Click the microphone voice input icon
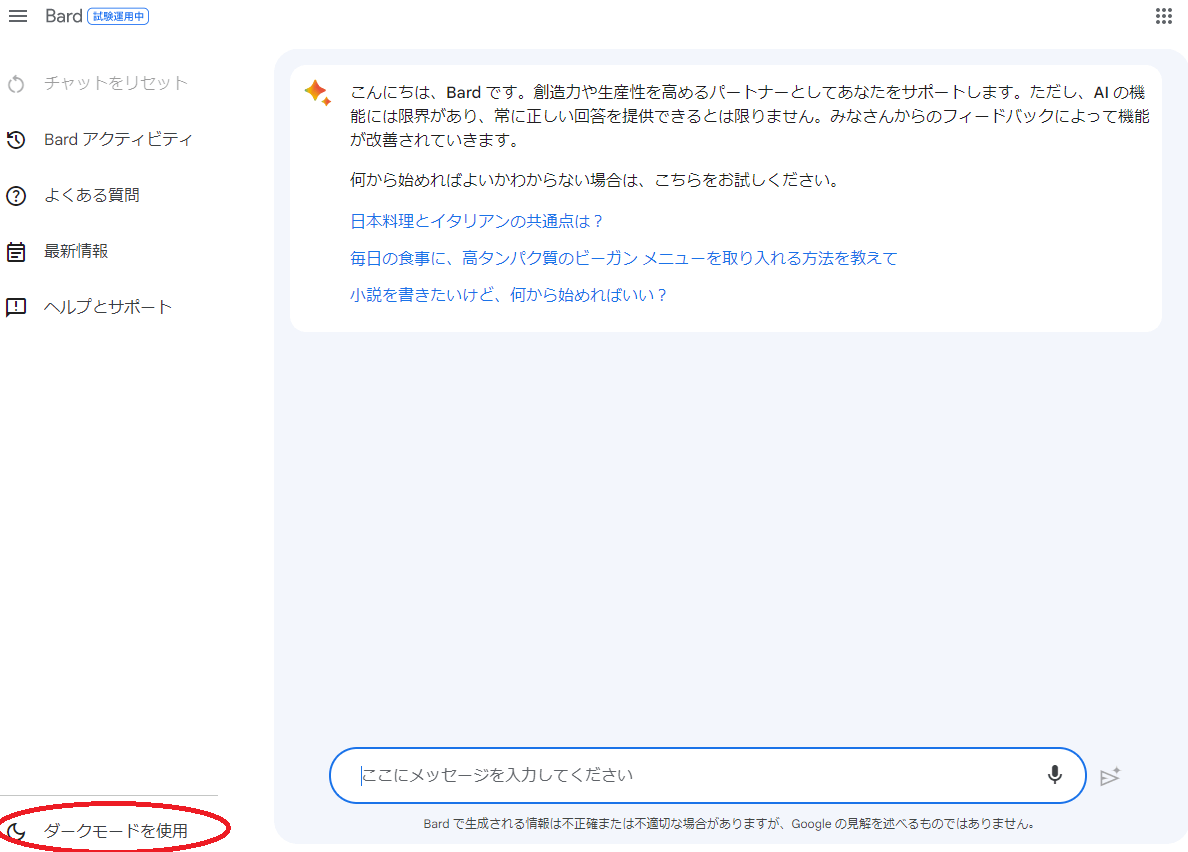 1054,775
